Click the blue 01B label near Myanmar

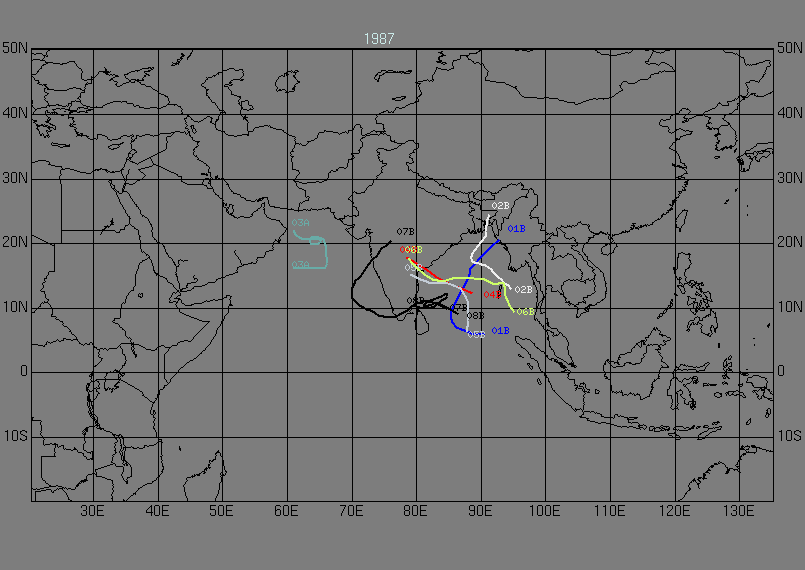516,229
